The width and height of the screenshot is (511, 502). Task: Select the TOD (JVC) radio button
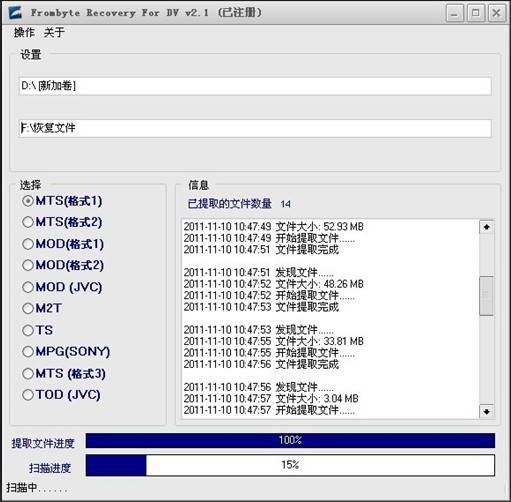(28, 395)
